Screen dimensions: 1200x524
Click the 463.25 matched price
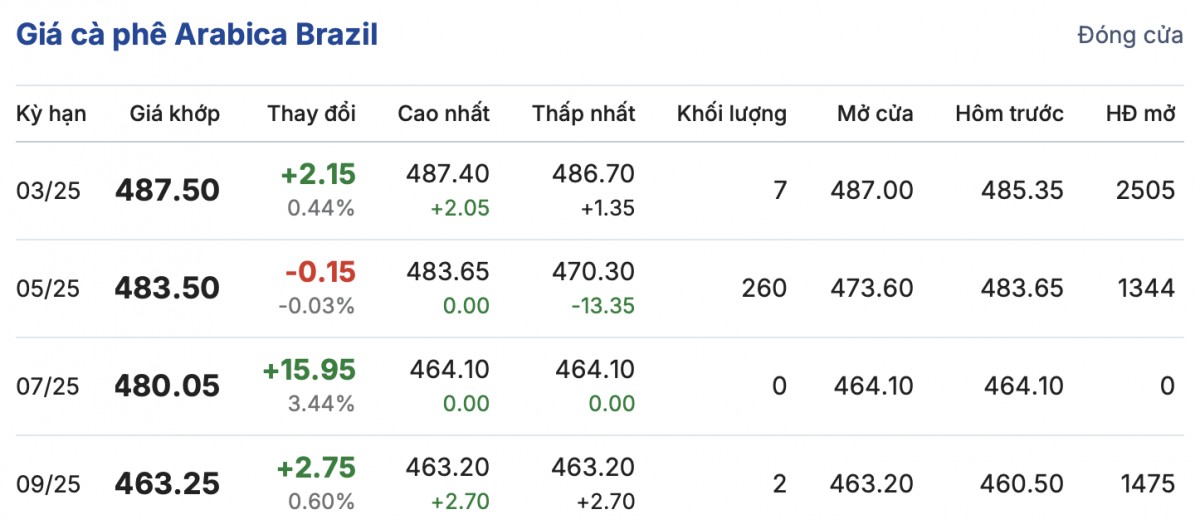(167, 485)
